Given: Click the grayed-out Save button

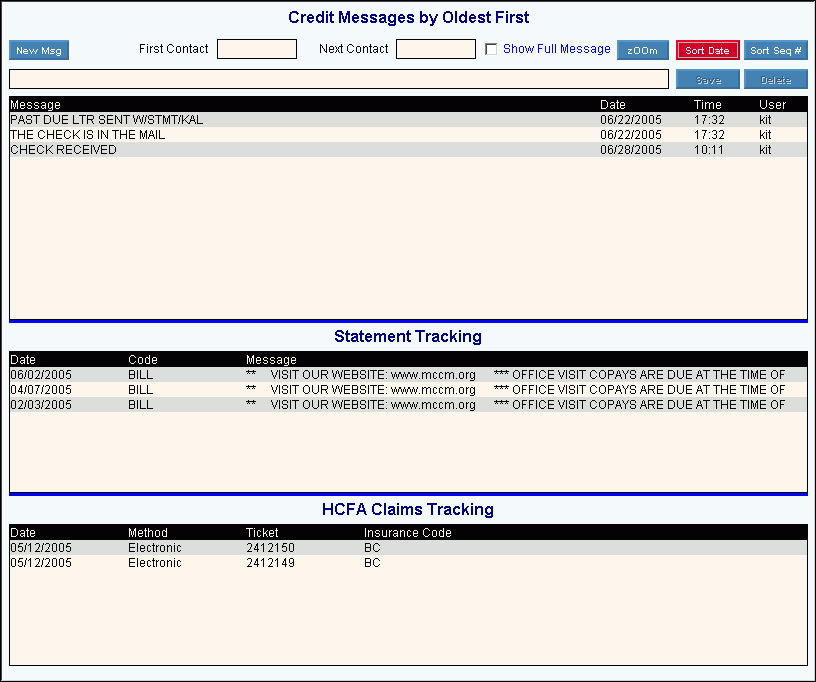Looking at the screenshot, I should (x=708, y=80).
